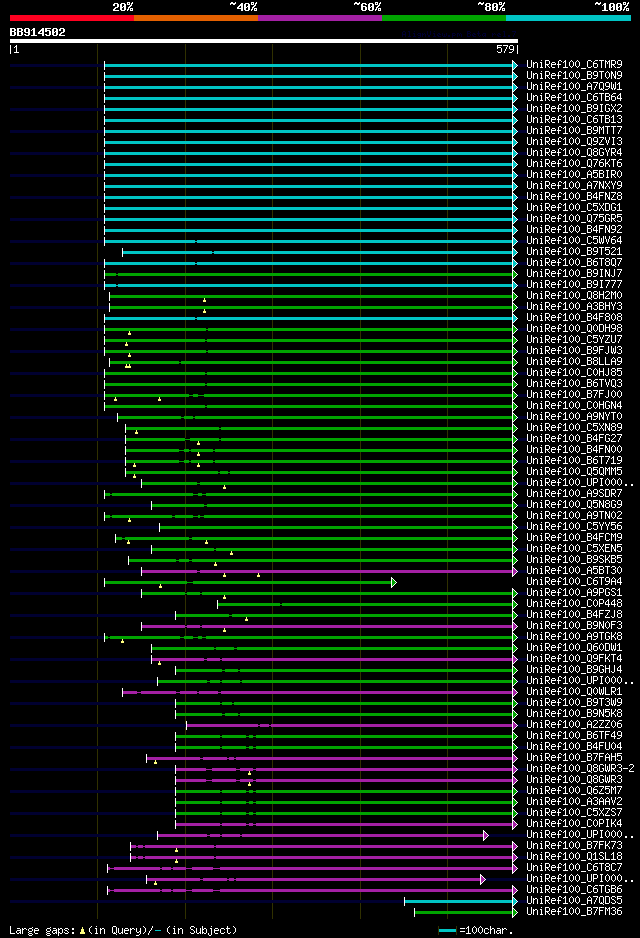640x938 pixels.
Task: Click the short cyan alignment bar for A7QDS5
Action: [461, 901]
